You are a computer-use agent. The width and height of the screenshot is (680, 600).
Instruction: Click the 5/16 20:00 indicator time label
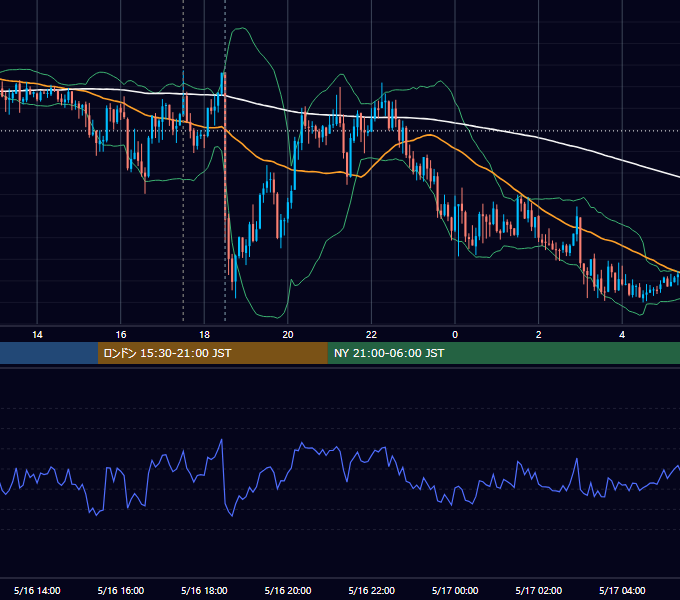[288, 590]
